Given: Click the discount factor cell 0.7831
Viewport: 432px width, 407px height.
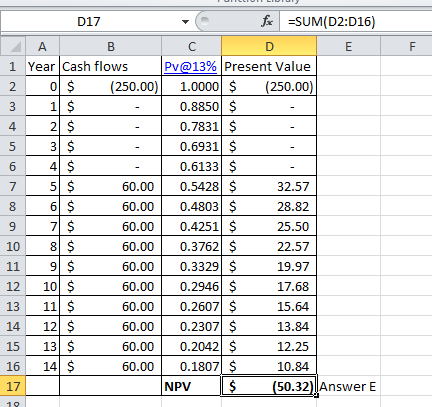Looking at the screenshot, I should coord(192,126).
